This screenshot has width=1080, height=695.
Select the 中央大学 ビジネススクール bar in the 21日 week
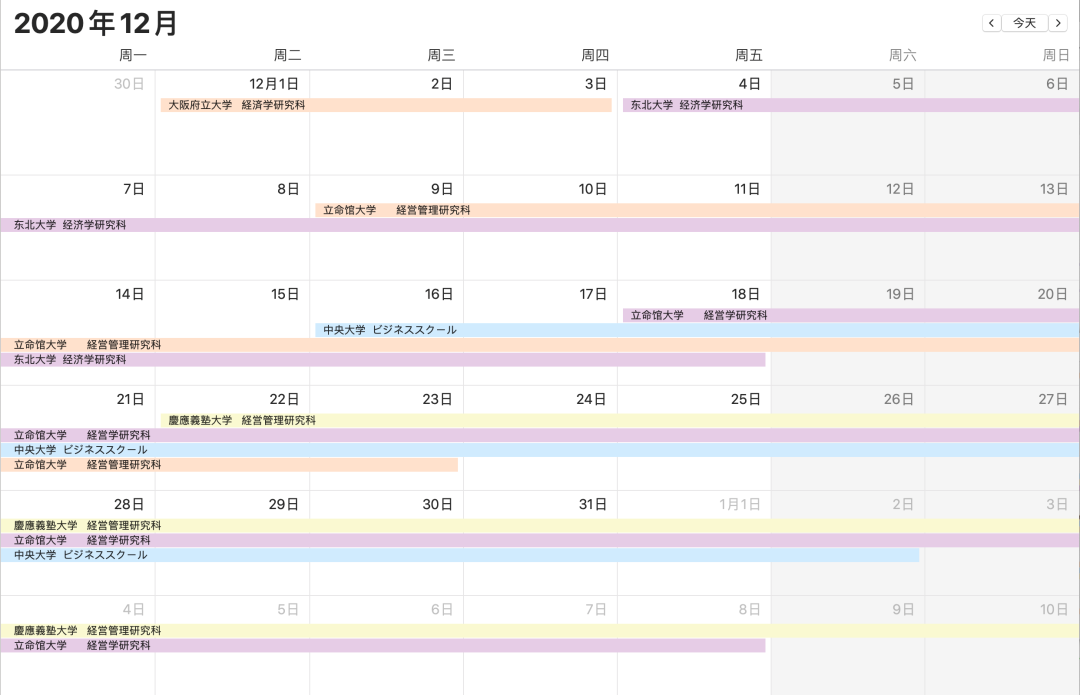[x=540, y=450]
